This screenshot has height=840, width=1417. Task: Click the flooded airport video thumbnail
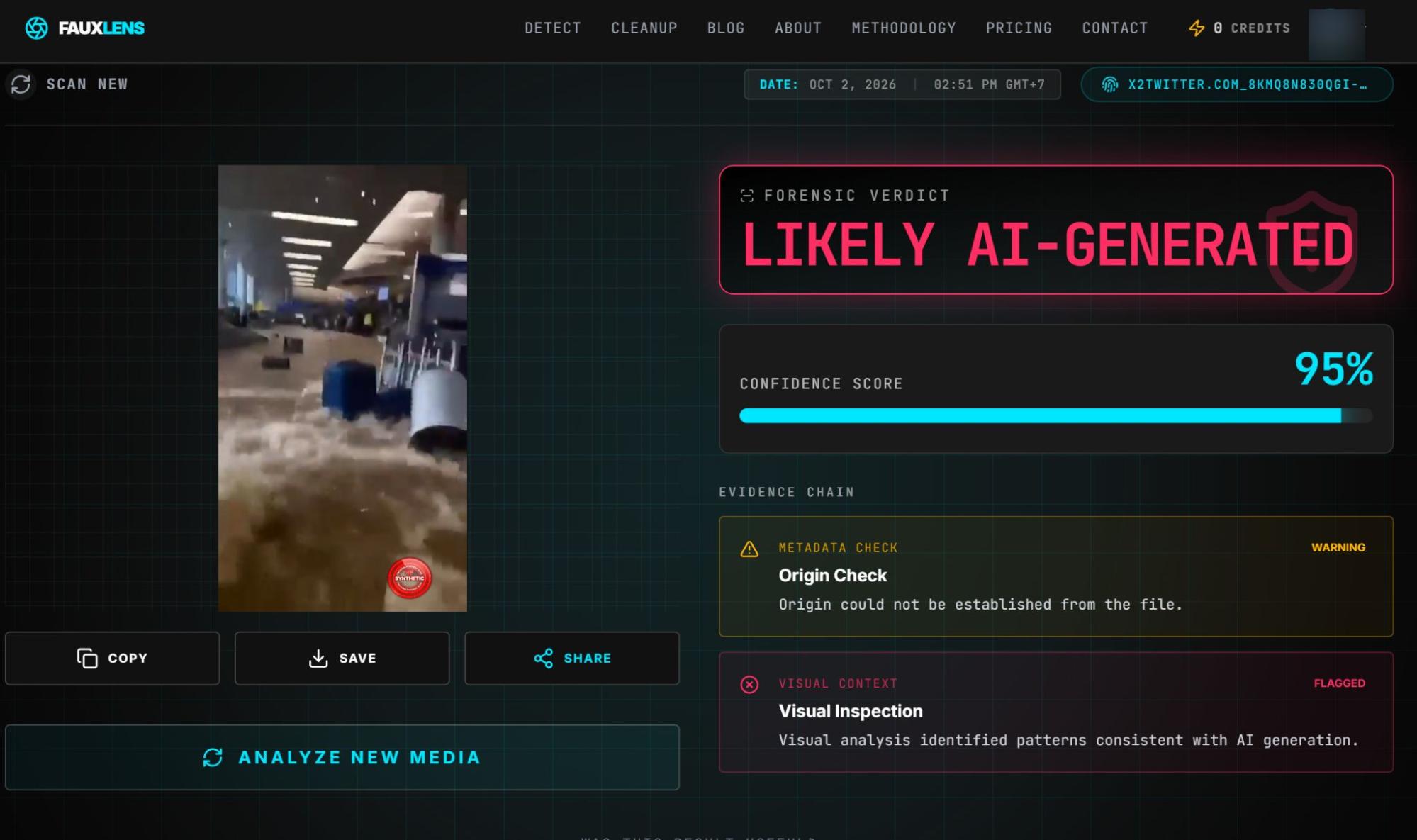click(x=342, y=388)
